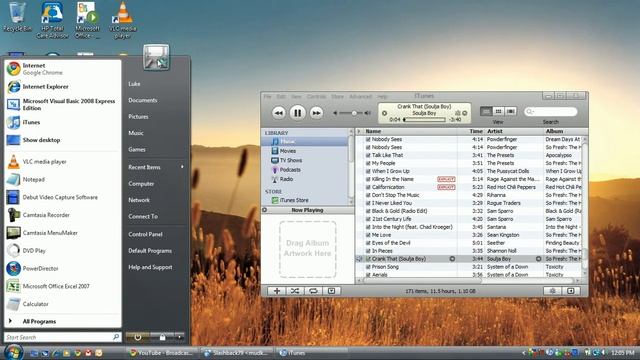Switch to YouTube taskbar window
This screenshot has width=640, height=360.
pos(162,353)
